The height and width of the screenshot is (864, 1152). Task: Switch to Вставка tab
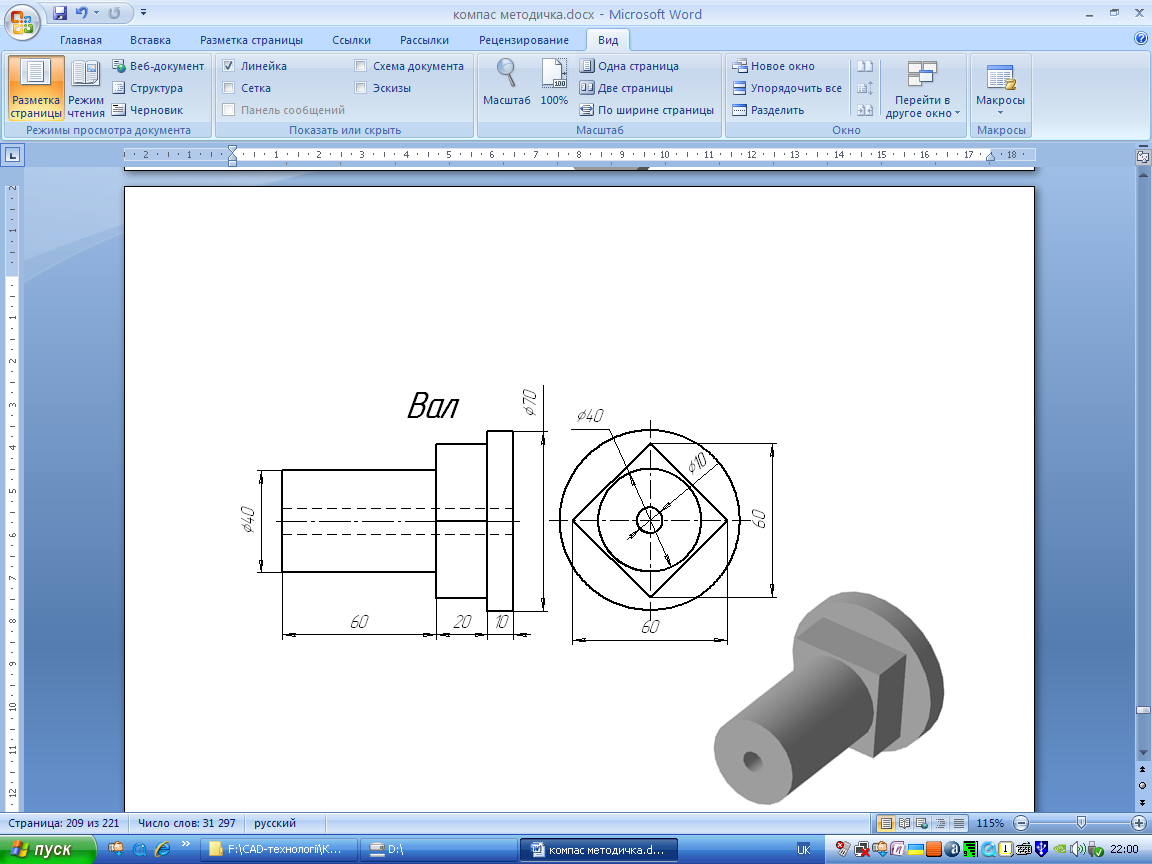tap(150, 40)
